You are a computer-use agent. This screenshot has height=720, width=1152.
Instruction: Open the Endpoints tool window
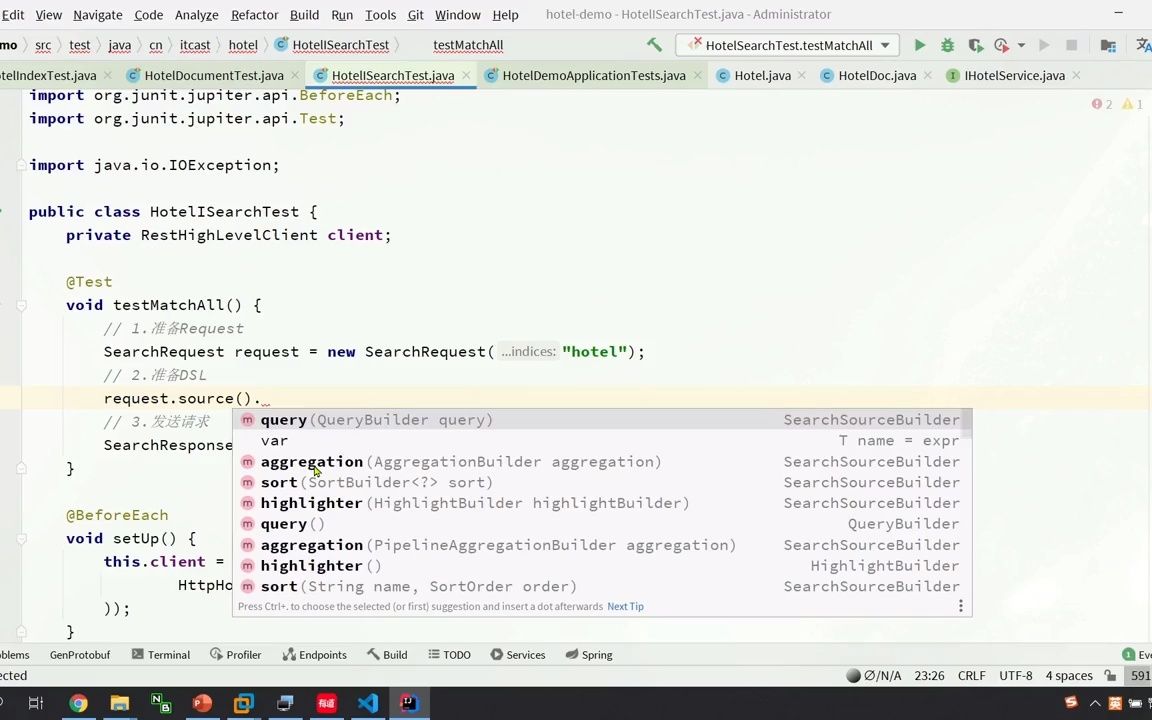322,654
